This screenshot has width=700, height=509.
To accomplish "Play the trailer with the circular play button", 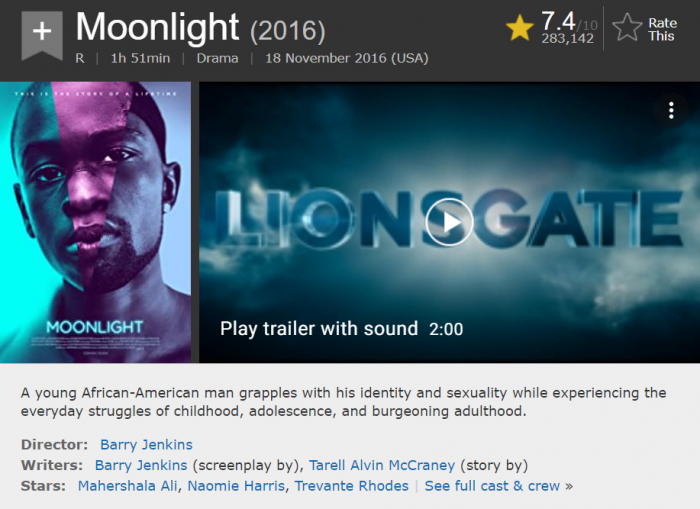I will pos(449,222).
